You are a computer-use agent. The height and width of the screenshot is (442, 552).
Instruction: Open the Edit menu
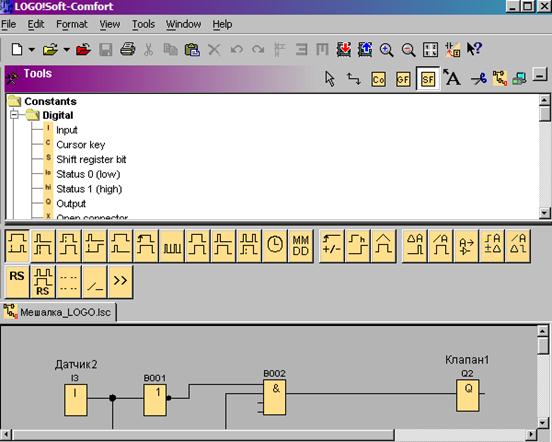point(36,24)
